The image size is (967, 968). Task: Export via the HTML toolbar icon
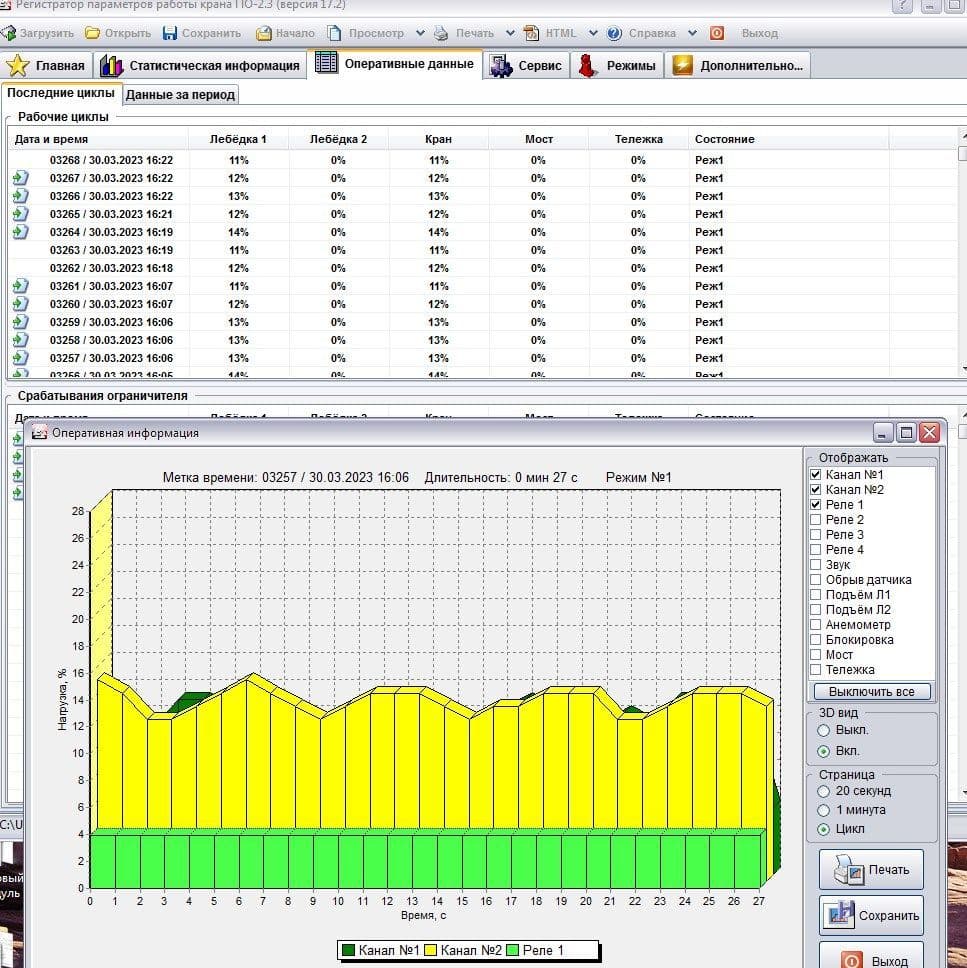pyautogui.click(x=531, y=33)
